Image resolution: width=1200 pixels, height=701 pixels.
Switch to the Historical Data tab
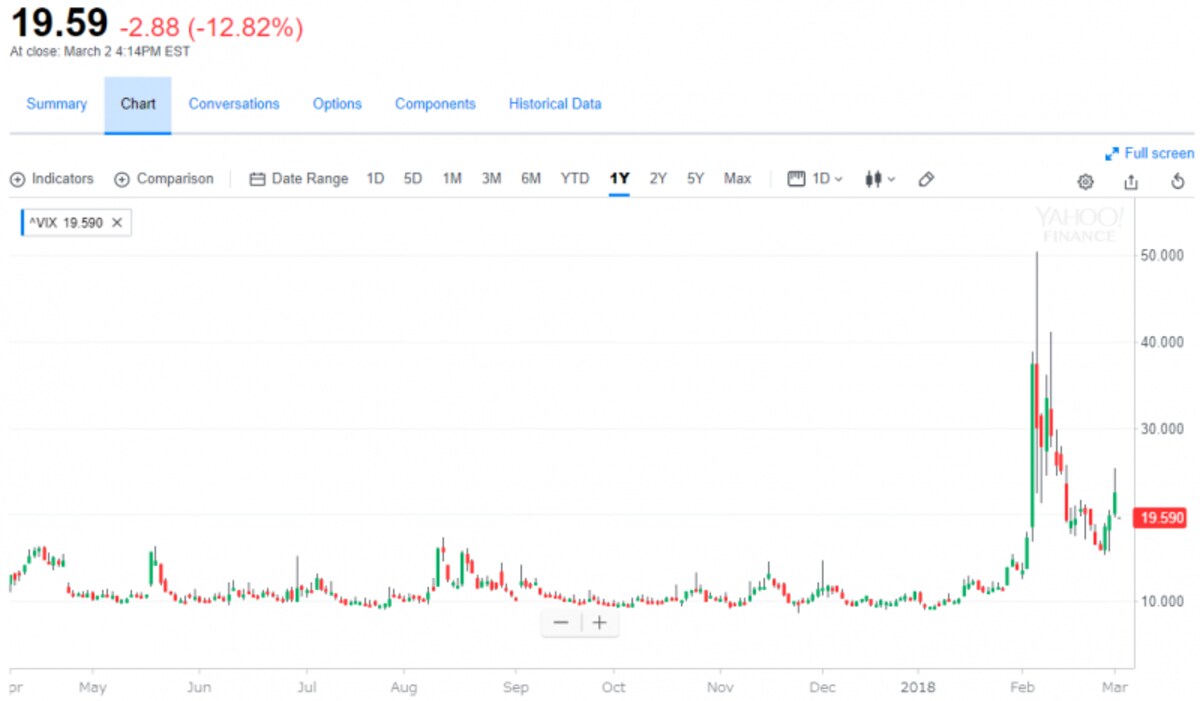pos(555,104)
